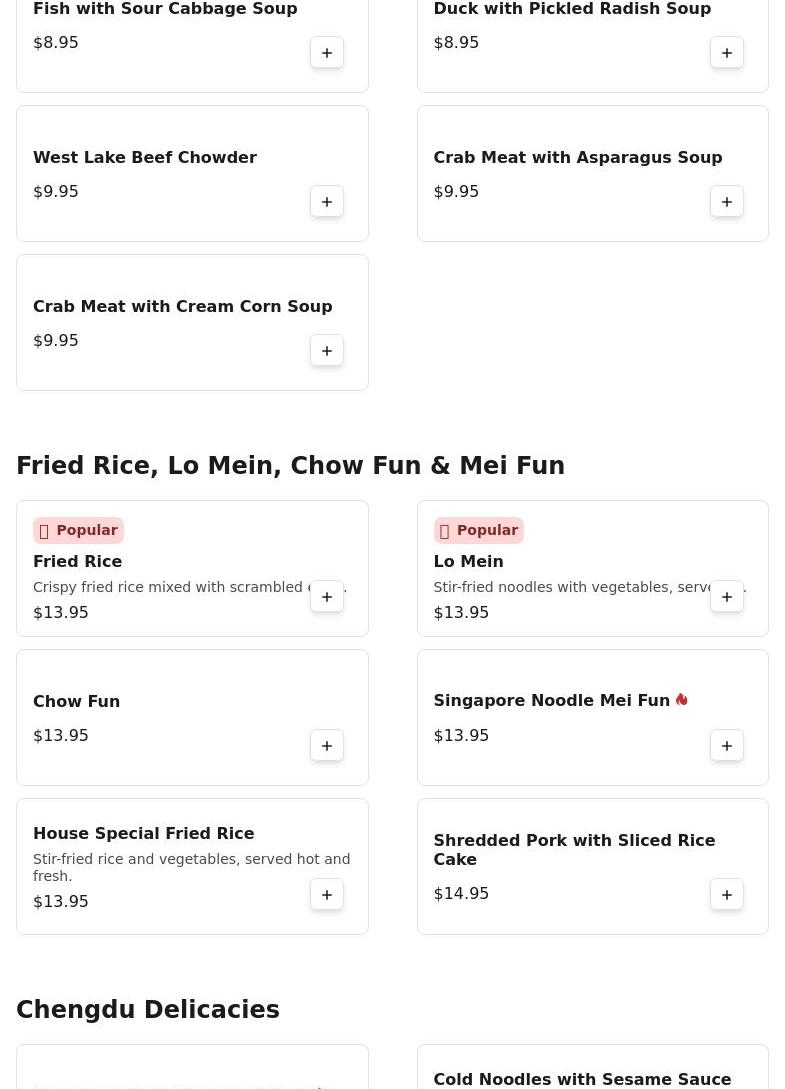
Task: Open Cold Noodles with Sesame Sauce
Action: [582, 1079]
